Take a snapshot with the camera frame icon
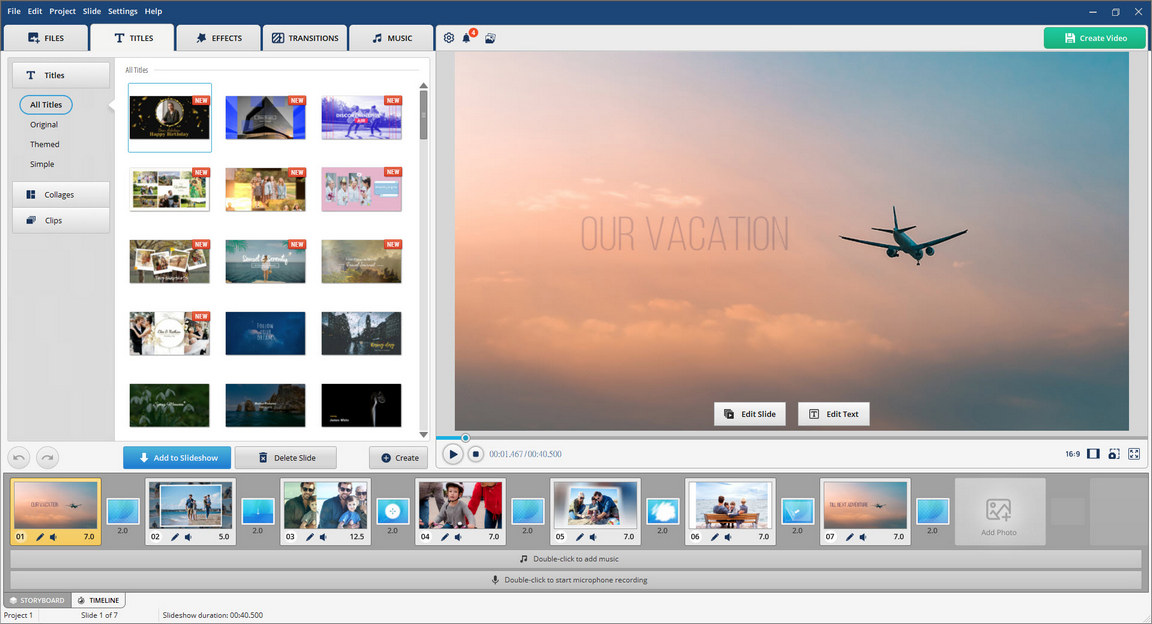Viewport: 1152px width, 624px height. pos(1113,454)
